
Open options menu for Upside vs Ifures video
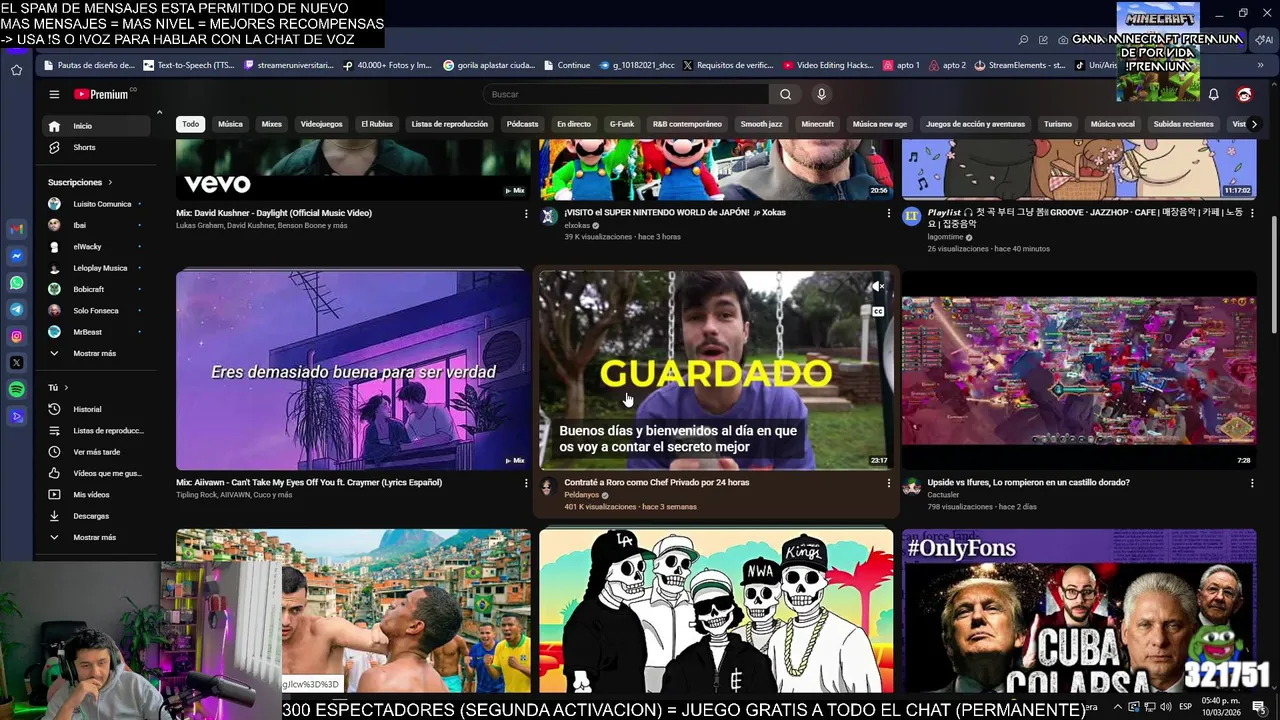click(1251, 483)
